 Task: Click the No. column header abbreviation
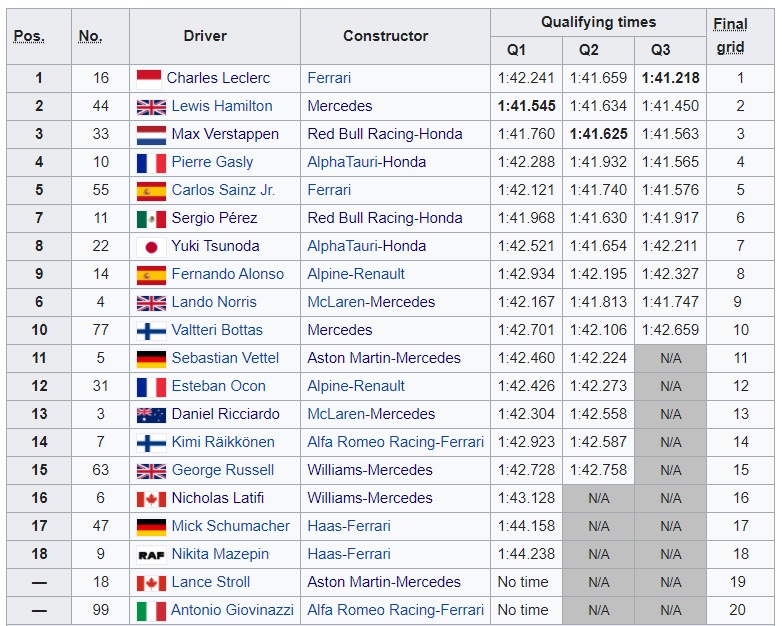click(90, 36)
